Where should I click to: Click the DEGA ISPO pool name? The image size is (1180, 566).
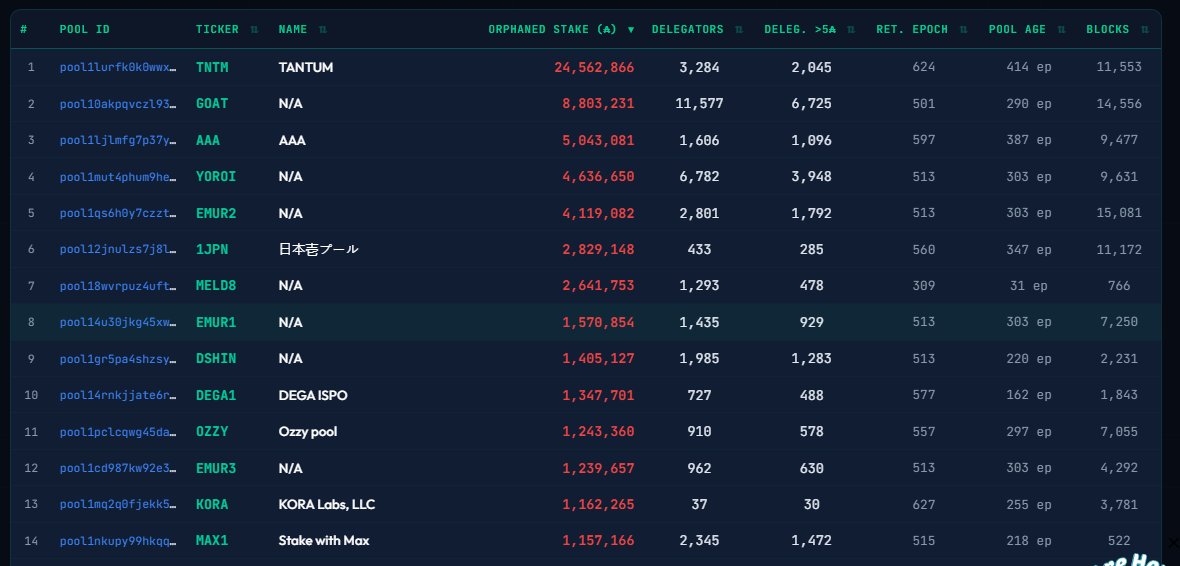point(313,395)
